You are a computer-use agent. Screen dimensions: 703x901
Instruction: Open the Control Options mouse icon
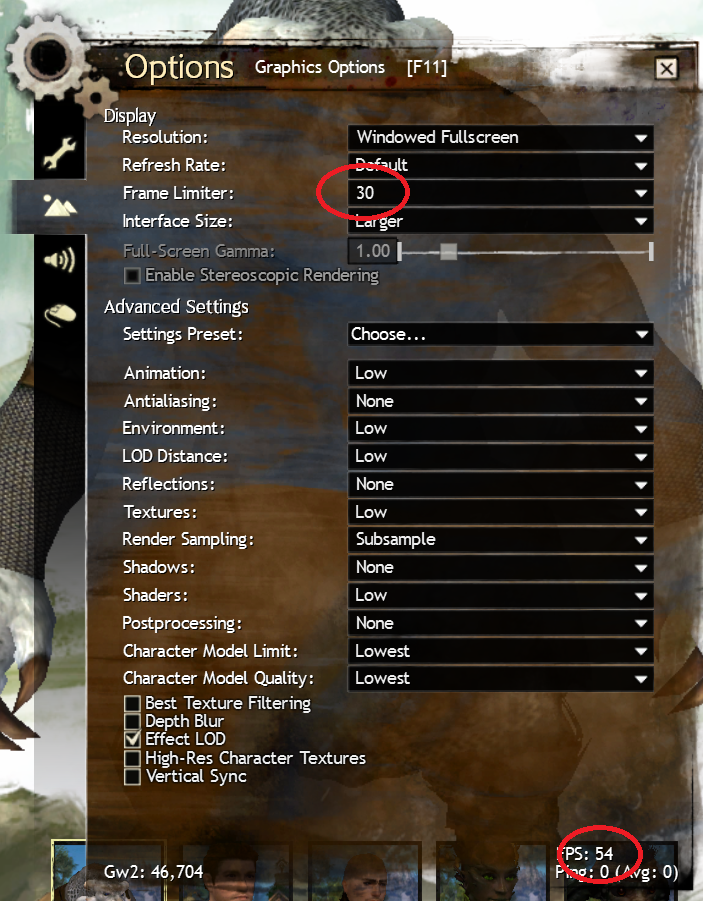60,314
